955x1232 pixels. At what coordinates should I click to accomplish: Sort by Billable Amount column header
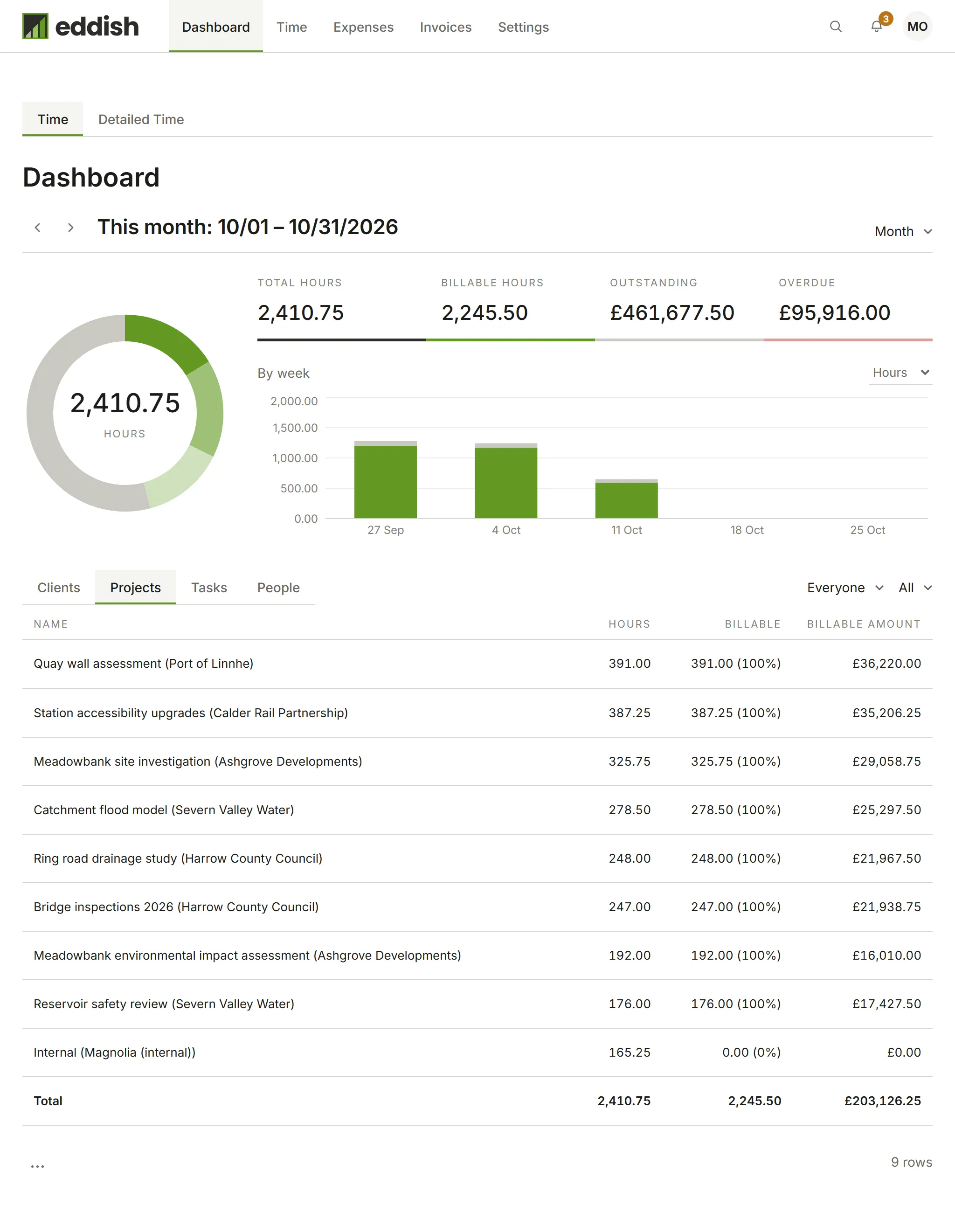tap(864, 624)
